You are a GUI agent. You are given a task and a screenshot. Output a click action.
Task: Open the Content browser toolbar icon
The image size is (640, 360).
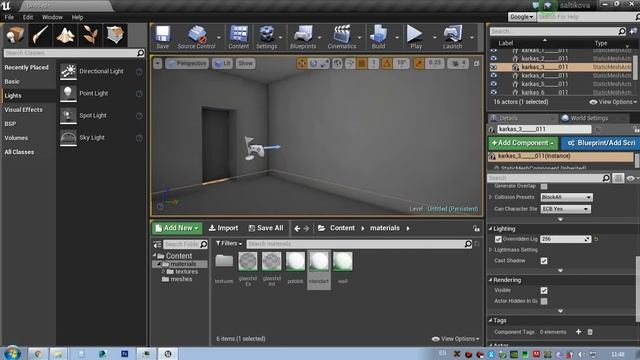click(238, 37)
